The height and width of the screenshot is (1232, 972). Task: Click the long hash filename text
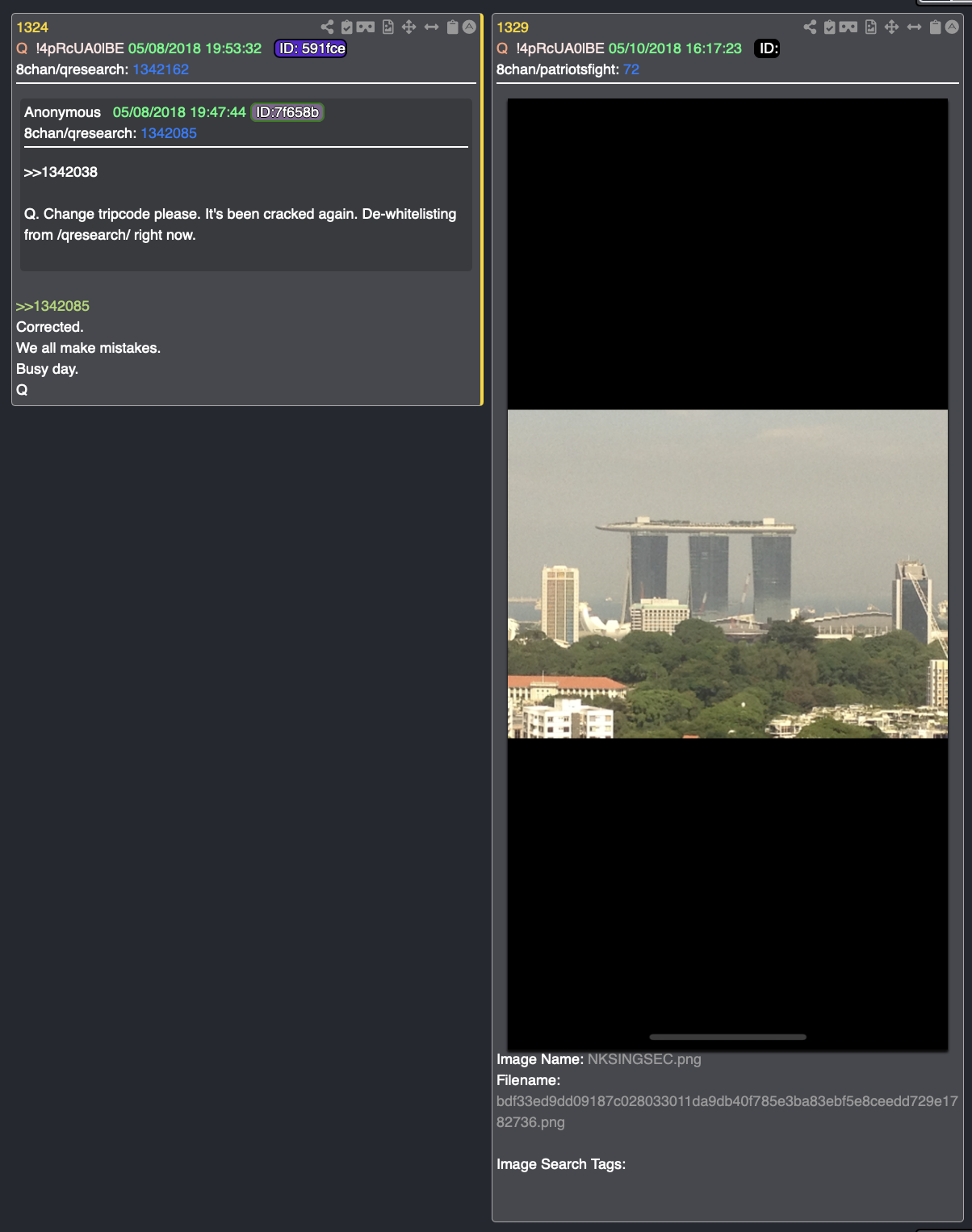pyautogui.click(x=727, y=1112)
